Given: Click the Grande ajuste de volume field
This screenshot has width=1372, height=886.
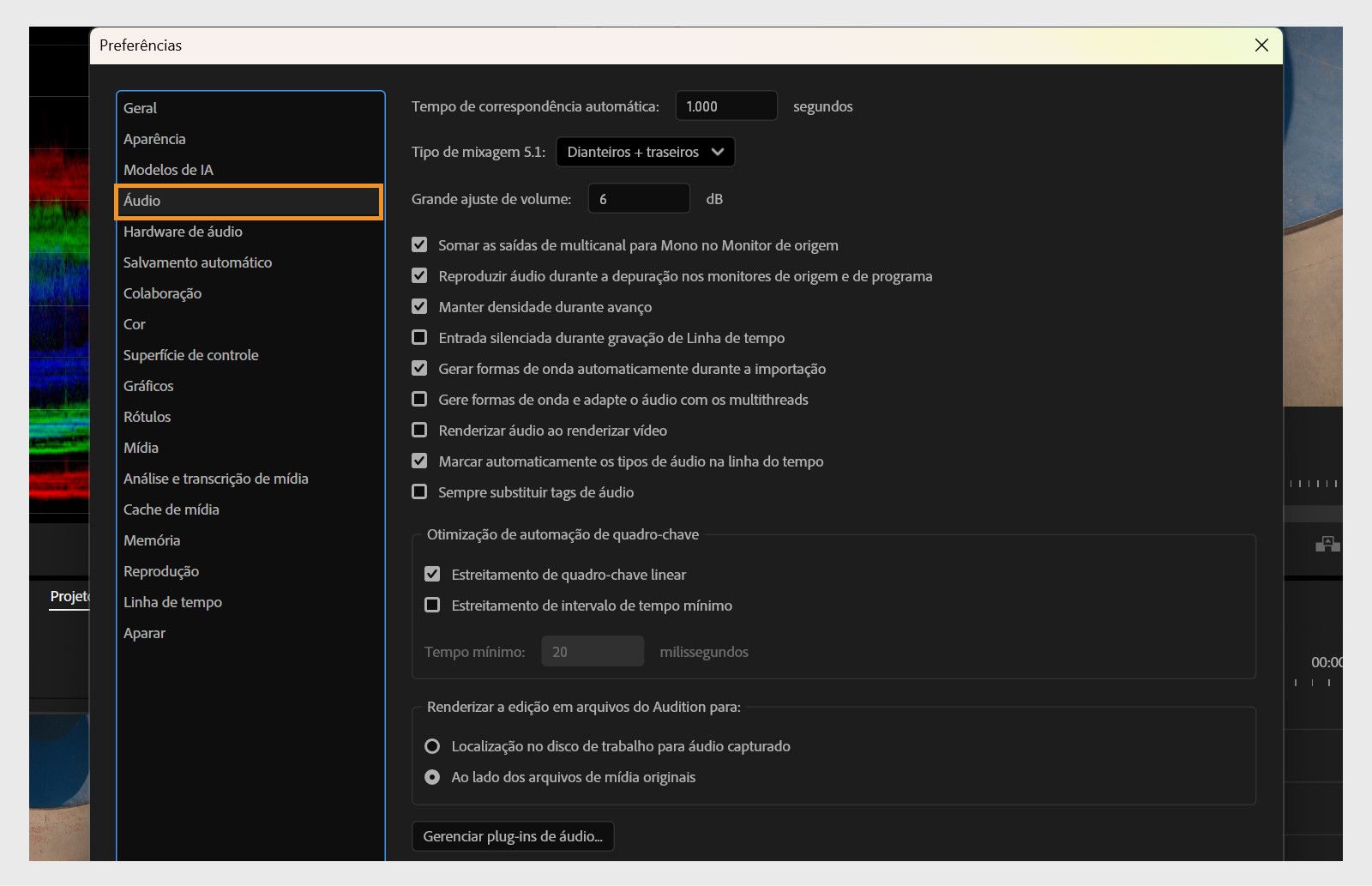Looking at the screenshot, I should click(638, 198).
